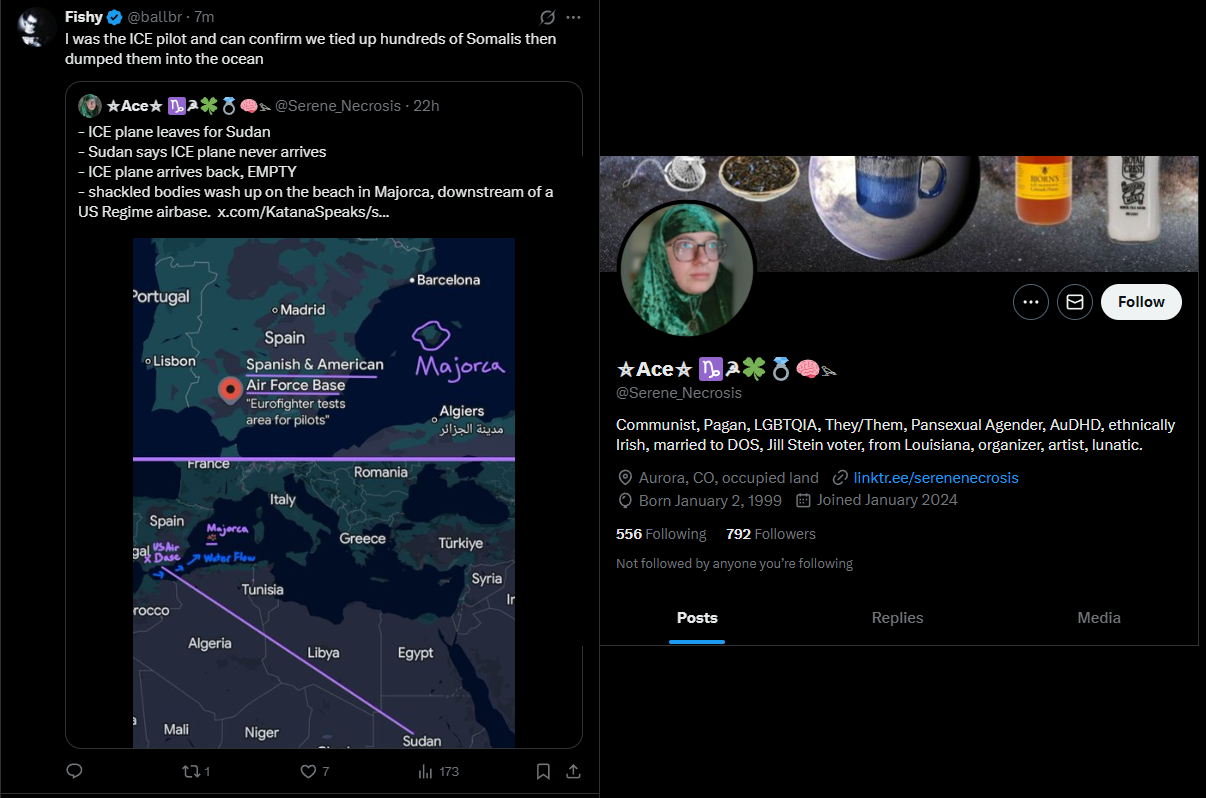1206x798 pixels.
Task: Click the location pin icon beside Aurora, CO
Action: pos(625,477)
